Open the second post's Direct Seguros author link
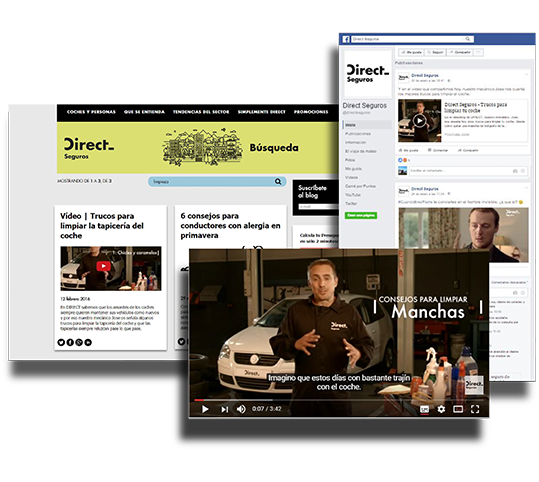 point(425,189)
